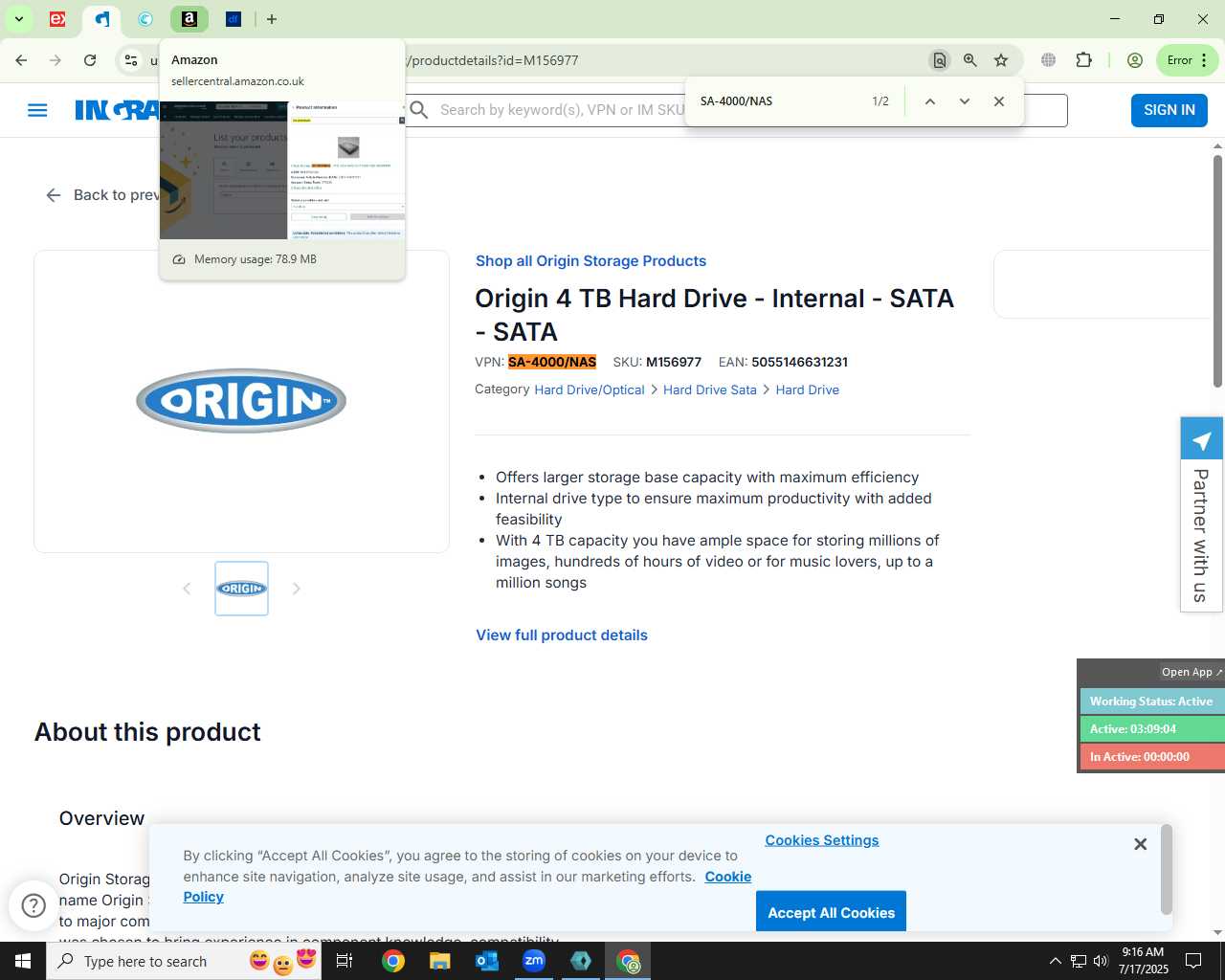Click the find-in-page icon in address bar
The height and width of the screenshot is (980, 1225).
(940, 60)
